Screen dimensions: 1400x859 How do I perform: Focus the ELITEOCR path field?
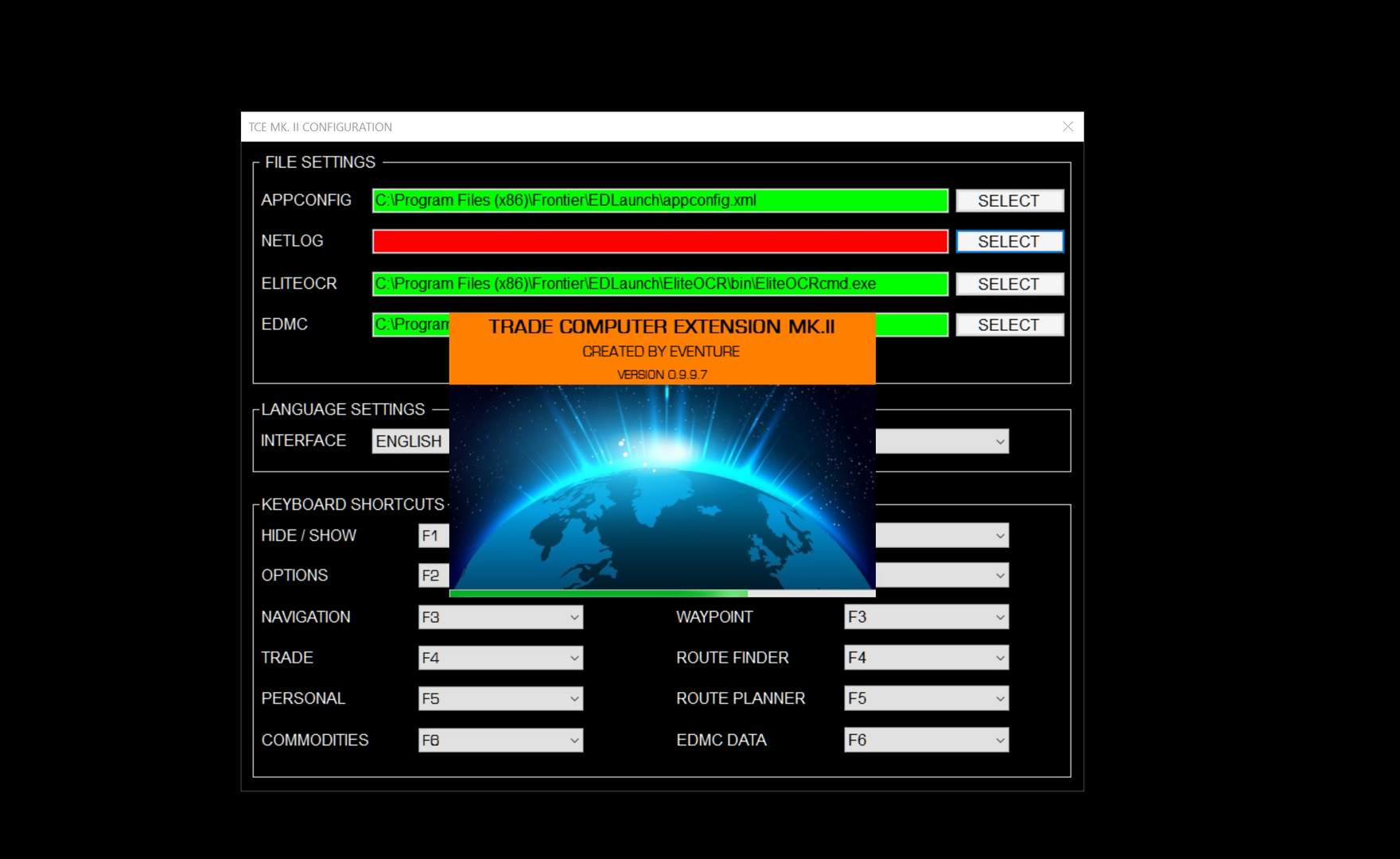[x=659, y=284]
